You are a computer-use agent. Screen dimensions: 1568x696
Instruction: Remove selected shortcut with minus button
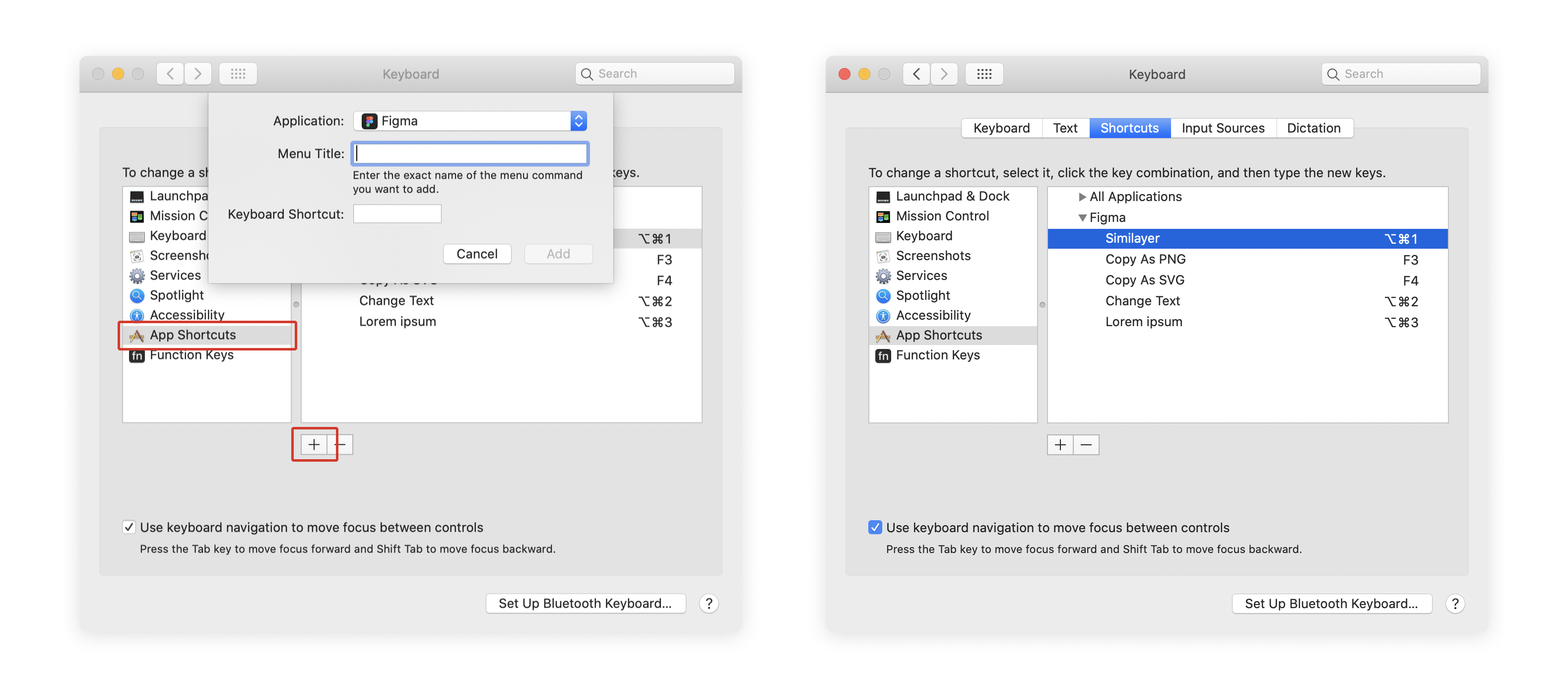click(1086, 444)
